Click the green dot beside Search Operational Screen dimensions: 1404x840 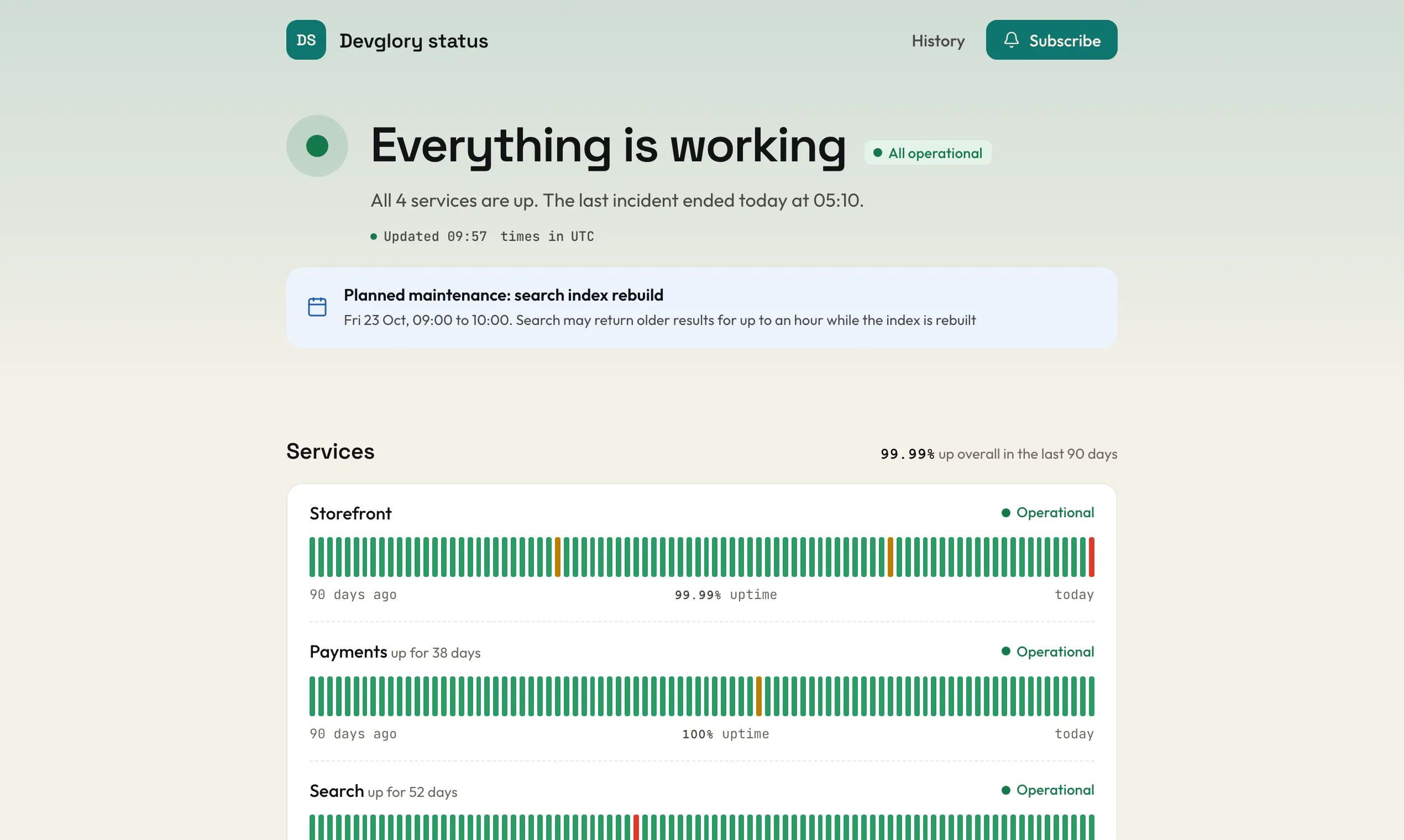pos(1006,790)
